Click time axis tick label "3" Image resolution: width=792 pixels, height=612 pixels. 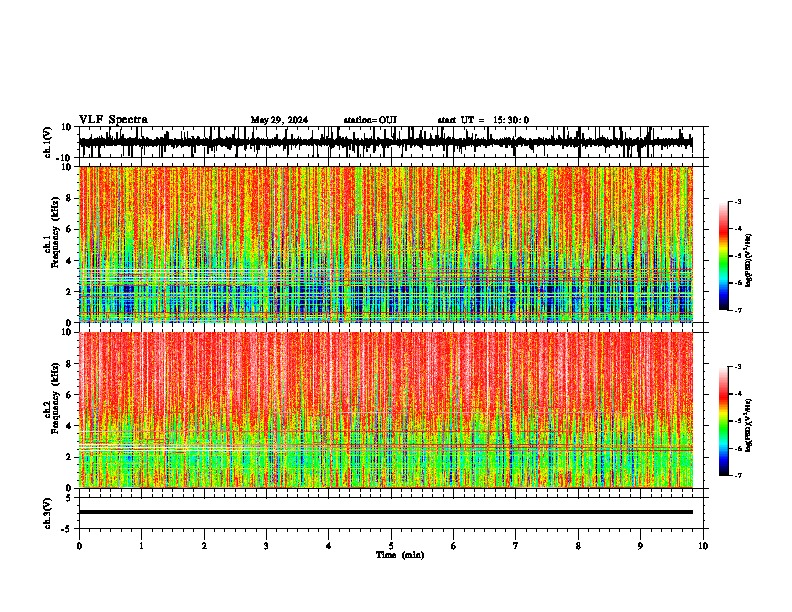coord(266,546)
